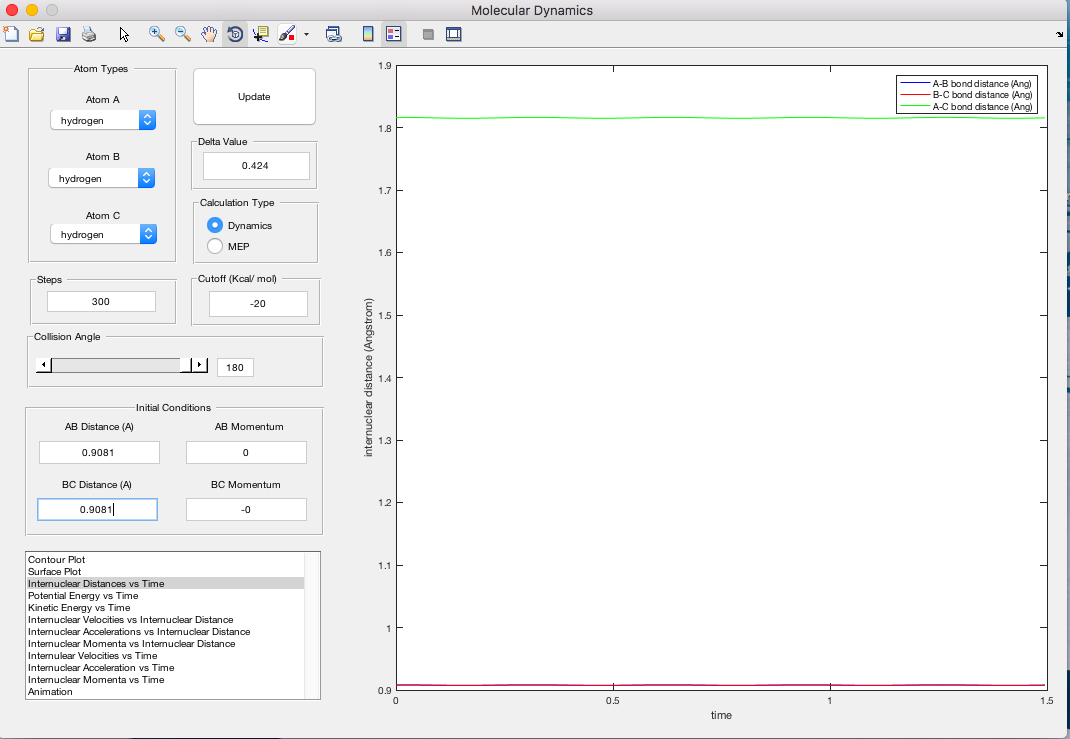Screen dimensions: 1070x739
Task: Click the Save Figure floppy disk icon
Action: 63,34
